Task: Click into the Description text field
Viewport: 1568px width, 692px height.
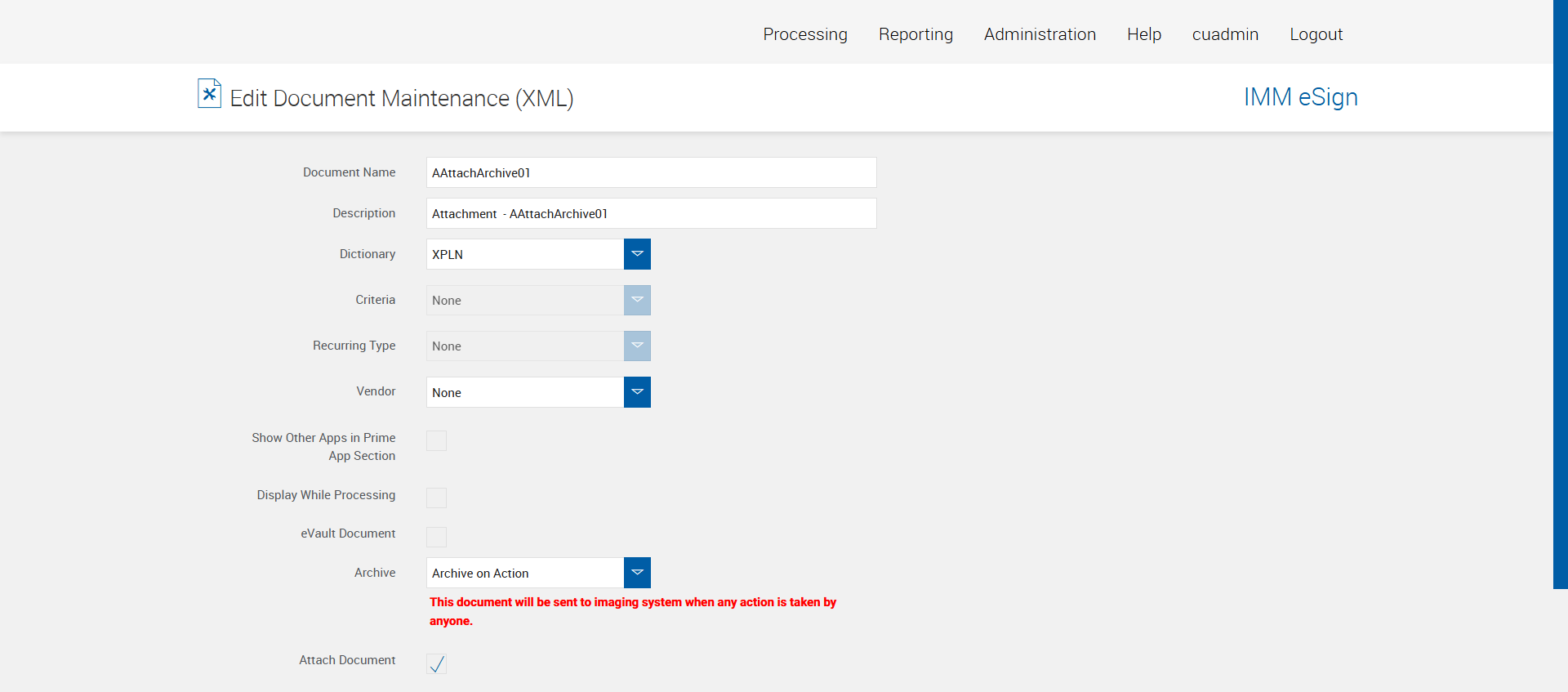Action: [x=651, y=213]
